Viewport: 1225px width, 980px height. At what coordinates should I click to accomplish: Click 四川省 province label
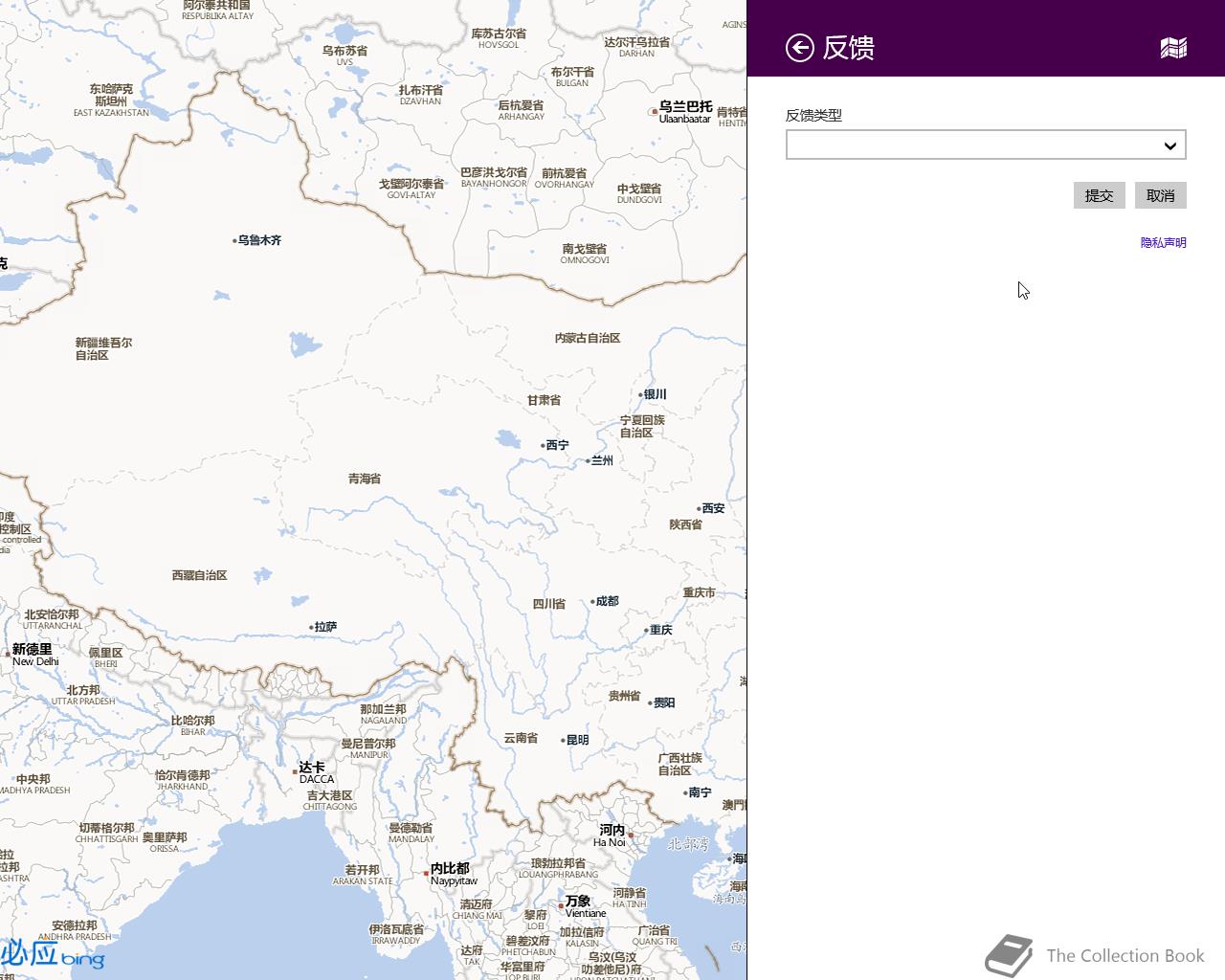point(548,604)
